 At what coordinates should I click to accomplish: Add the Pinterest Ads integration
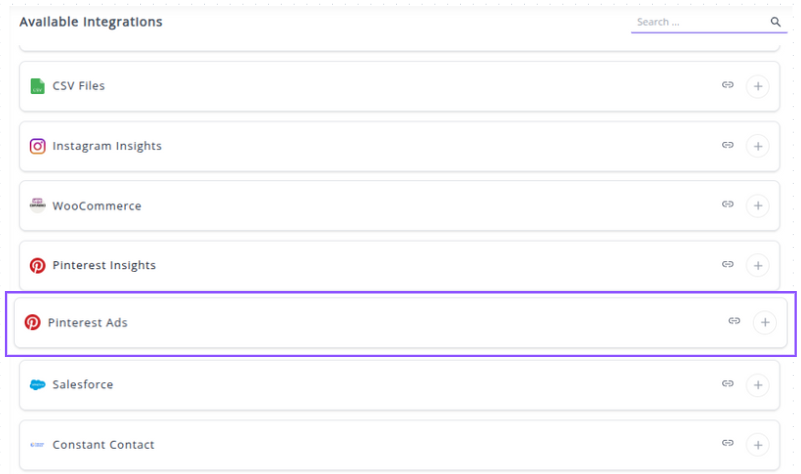[x=765, y=322]
